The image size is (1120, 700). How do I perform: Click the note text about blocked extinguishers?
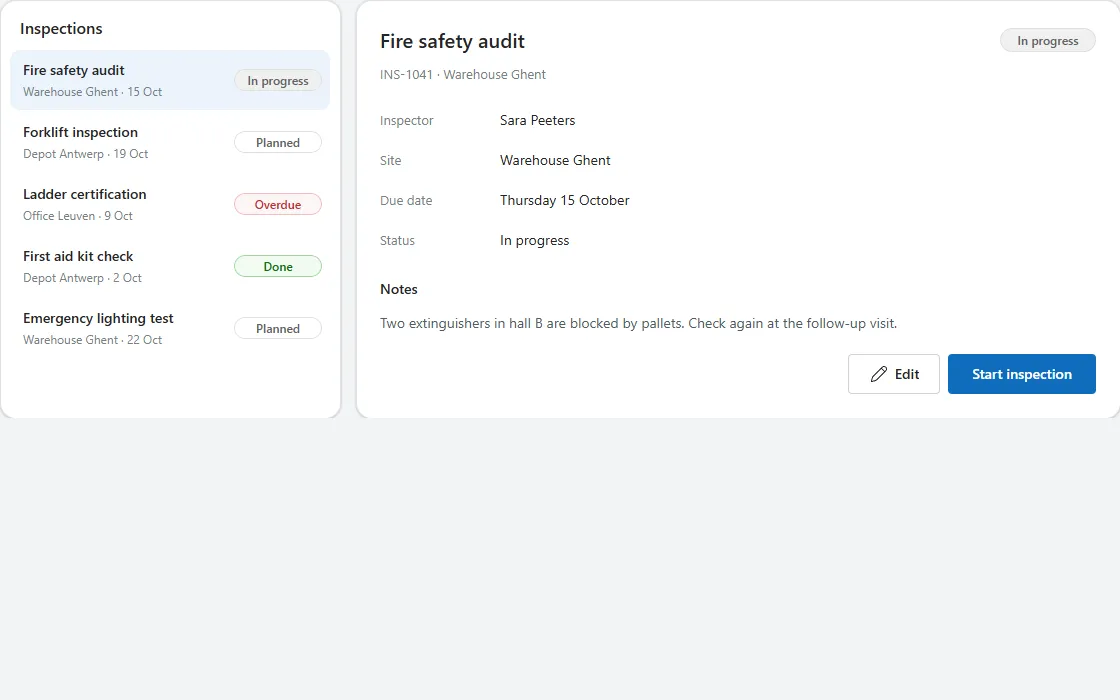tap(638, 323)
